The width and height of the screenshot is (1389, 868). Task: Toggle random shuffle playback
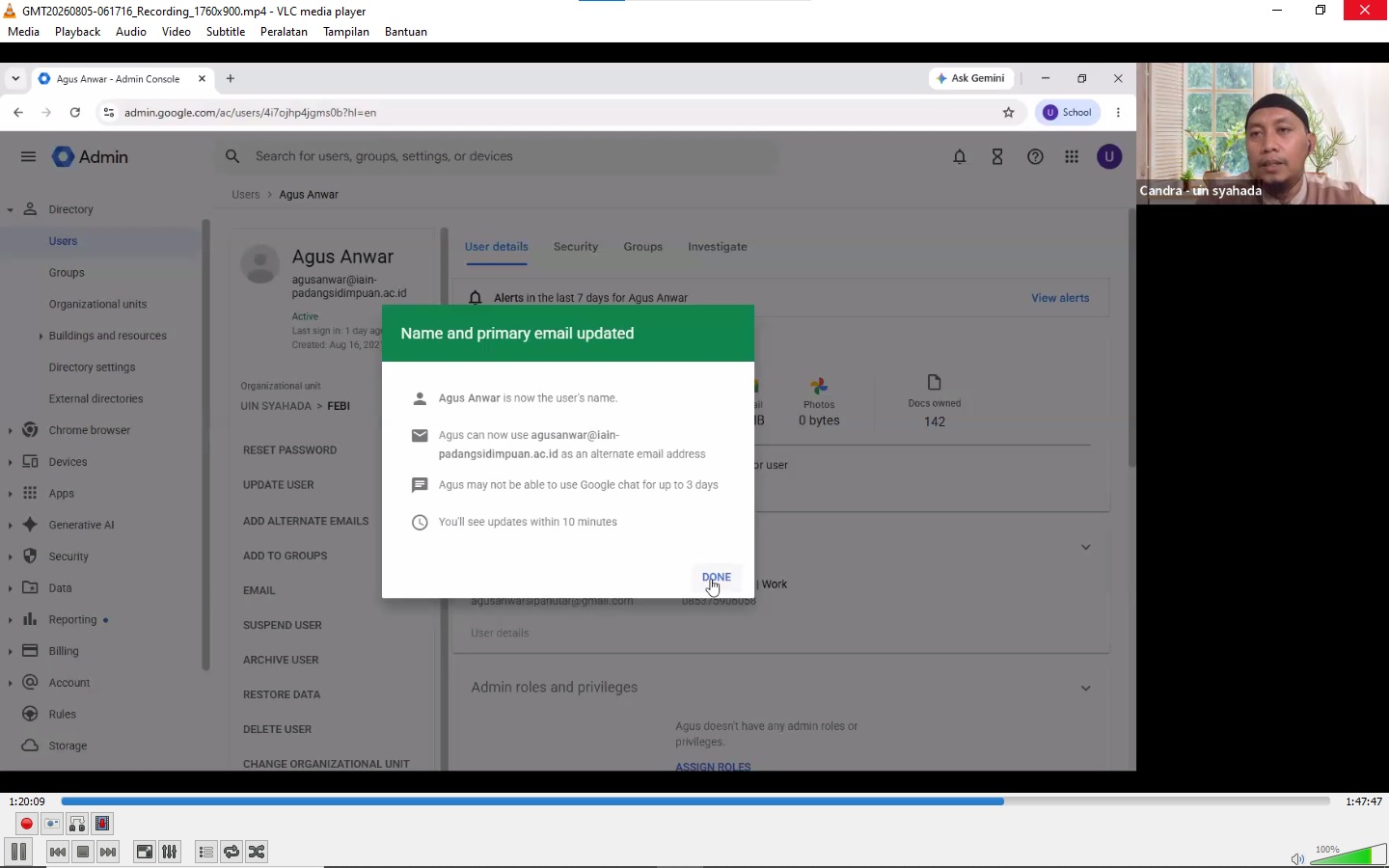coord(257,852)
